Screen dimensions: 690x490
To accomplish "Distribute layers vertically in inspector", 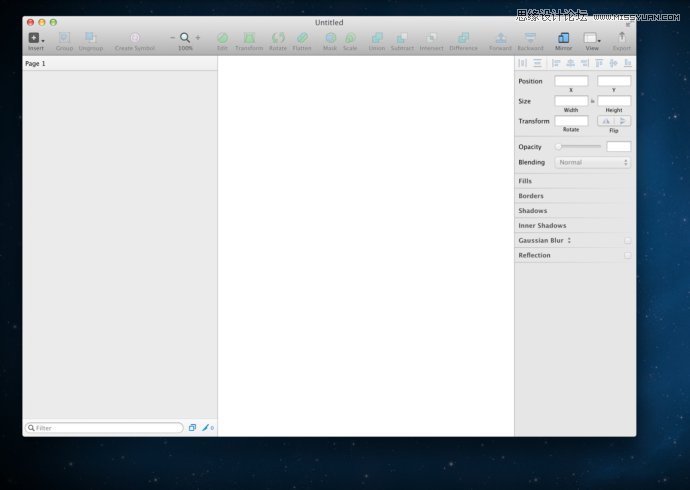I will pyautogui.click(x=537, y=63).
